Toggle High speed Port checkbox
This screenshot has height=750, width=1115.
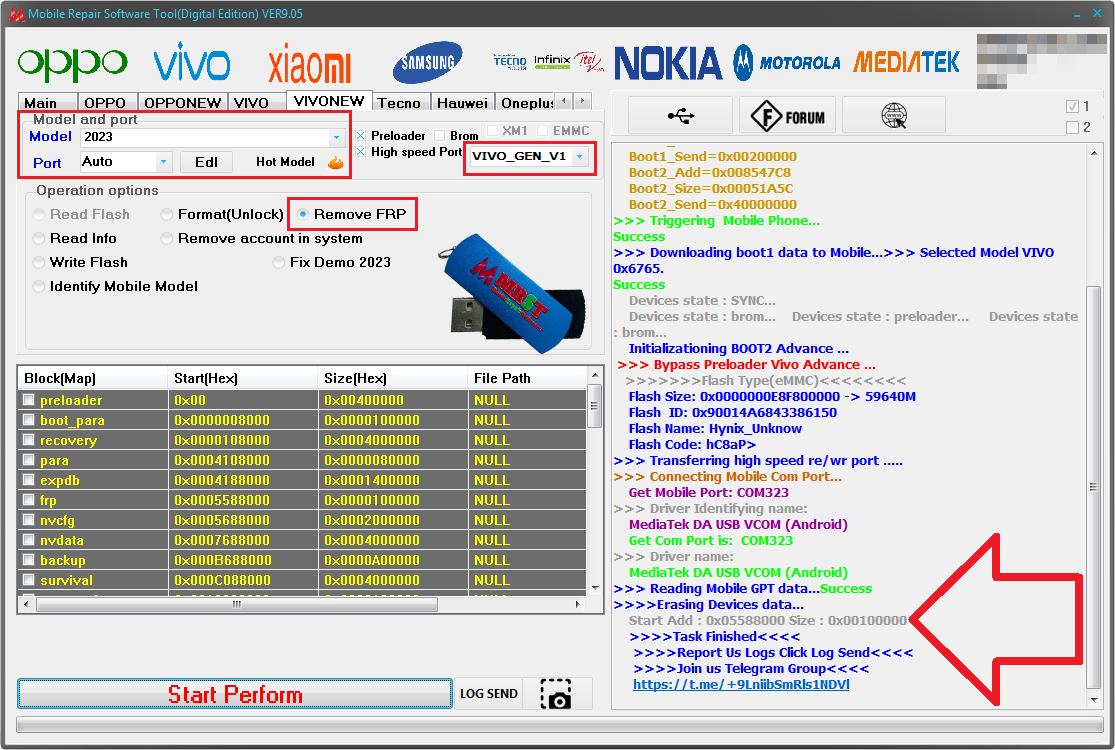click(361, 151)
